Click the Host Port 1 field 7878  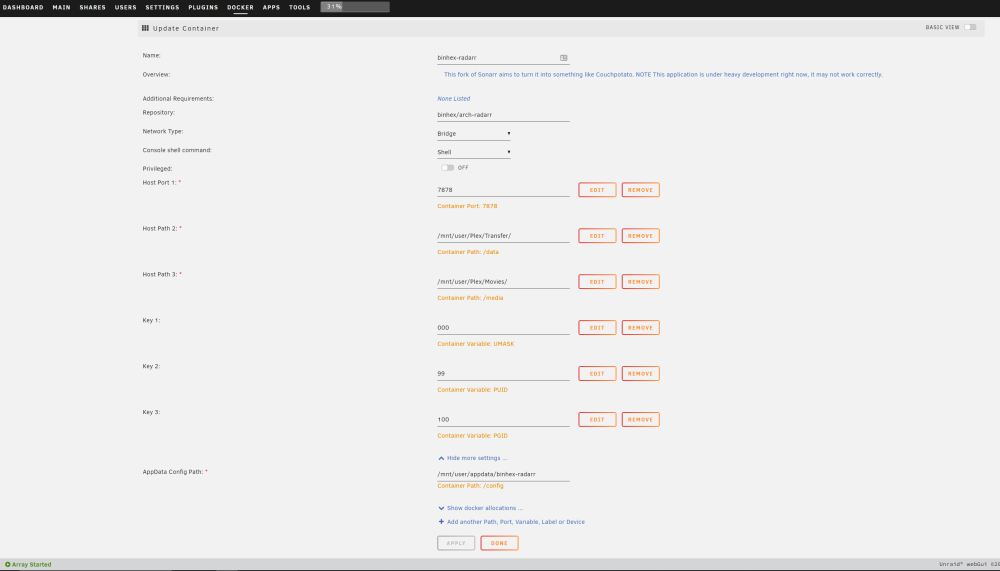tap(503, 190)
